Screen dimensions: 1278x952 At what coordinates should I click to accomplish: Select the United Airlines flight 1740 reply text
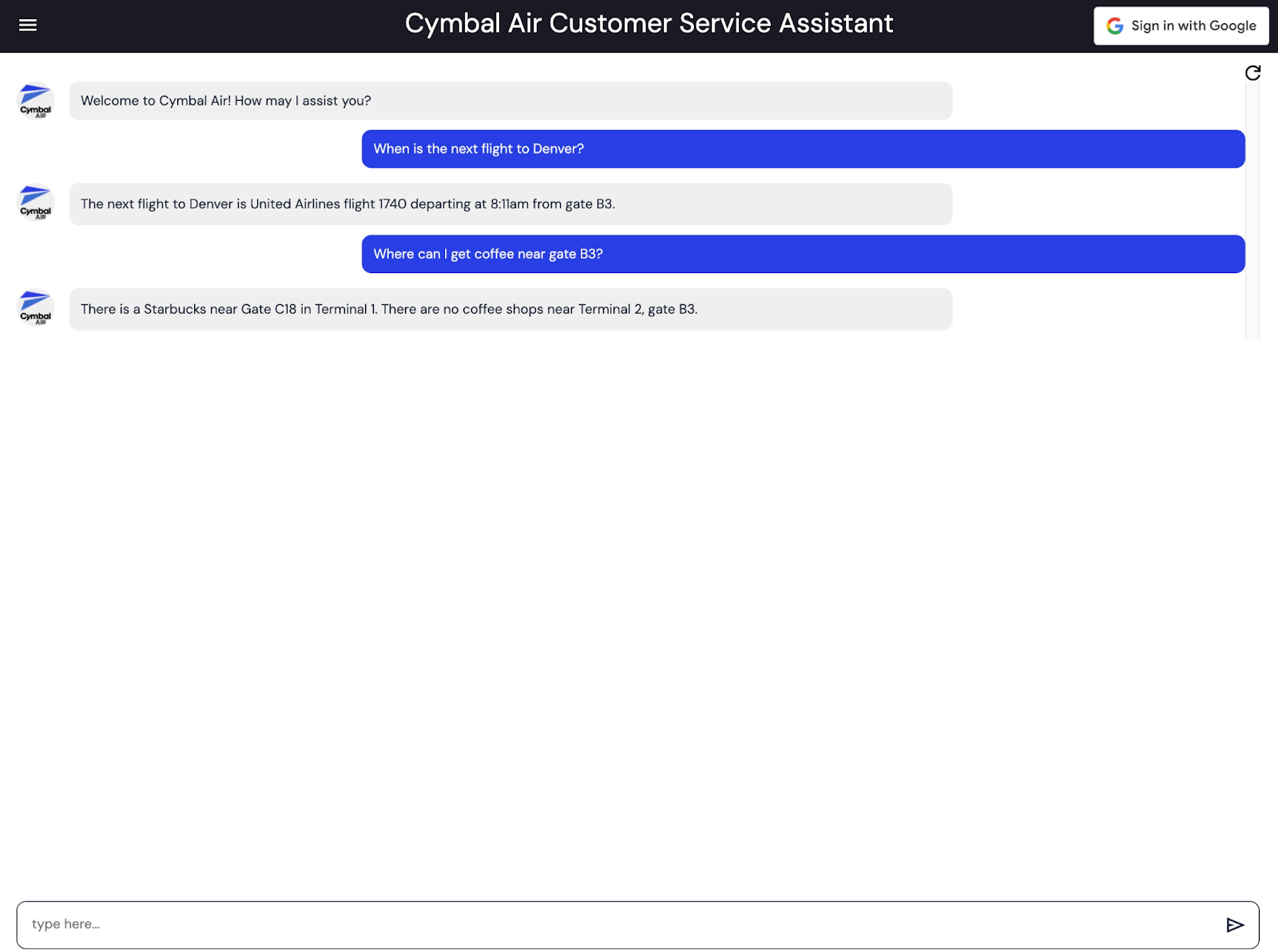click(347, 204)
